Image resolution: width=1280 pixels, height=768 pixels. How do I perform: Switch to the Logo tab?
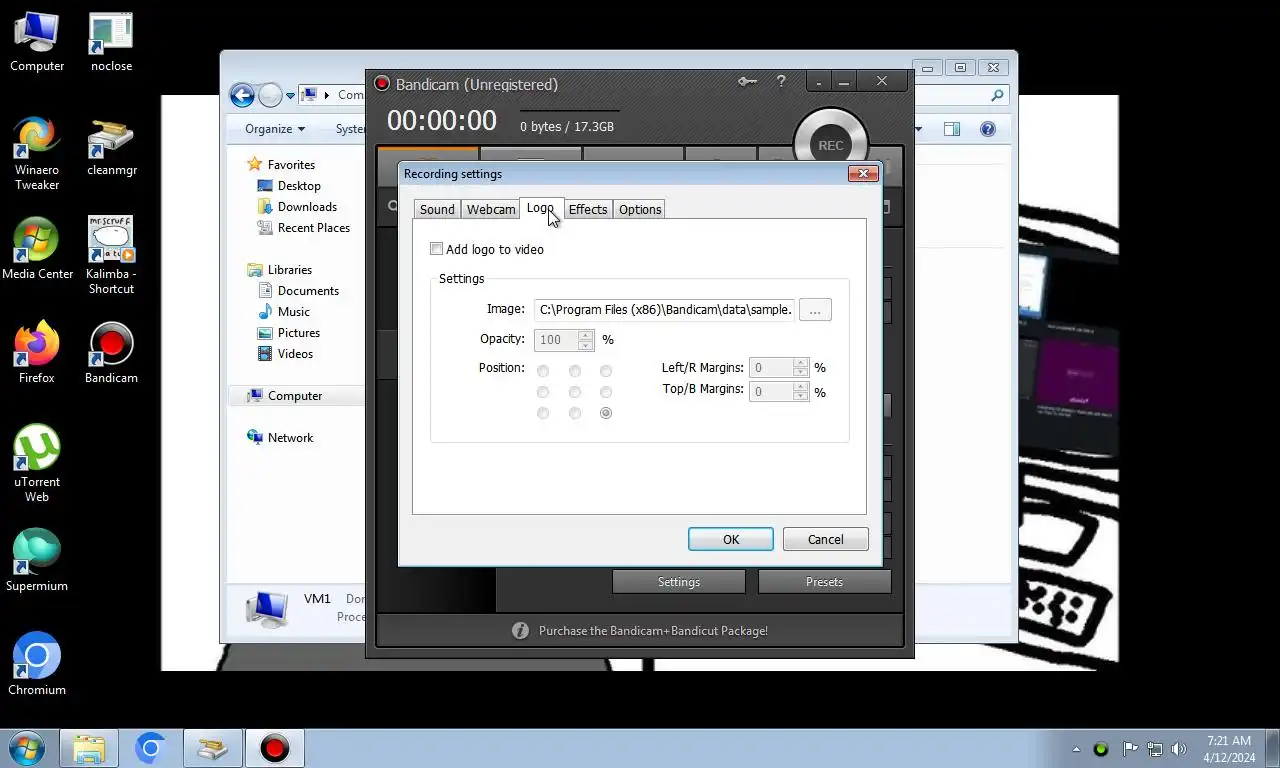pos(541,208)
